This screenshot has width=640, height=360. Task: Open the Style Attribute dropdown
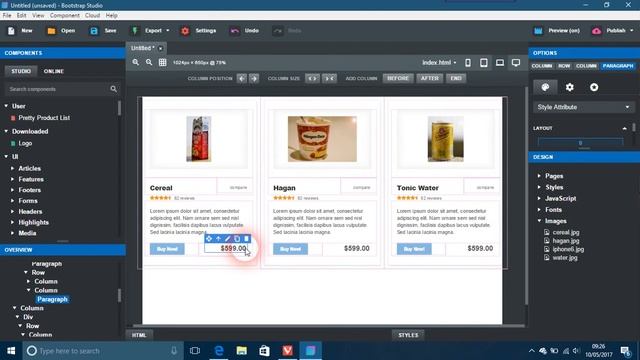tap(583, 107)
